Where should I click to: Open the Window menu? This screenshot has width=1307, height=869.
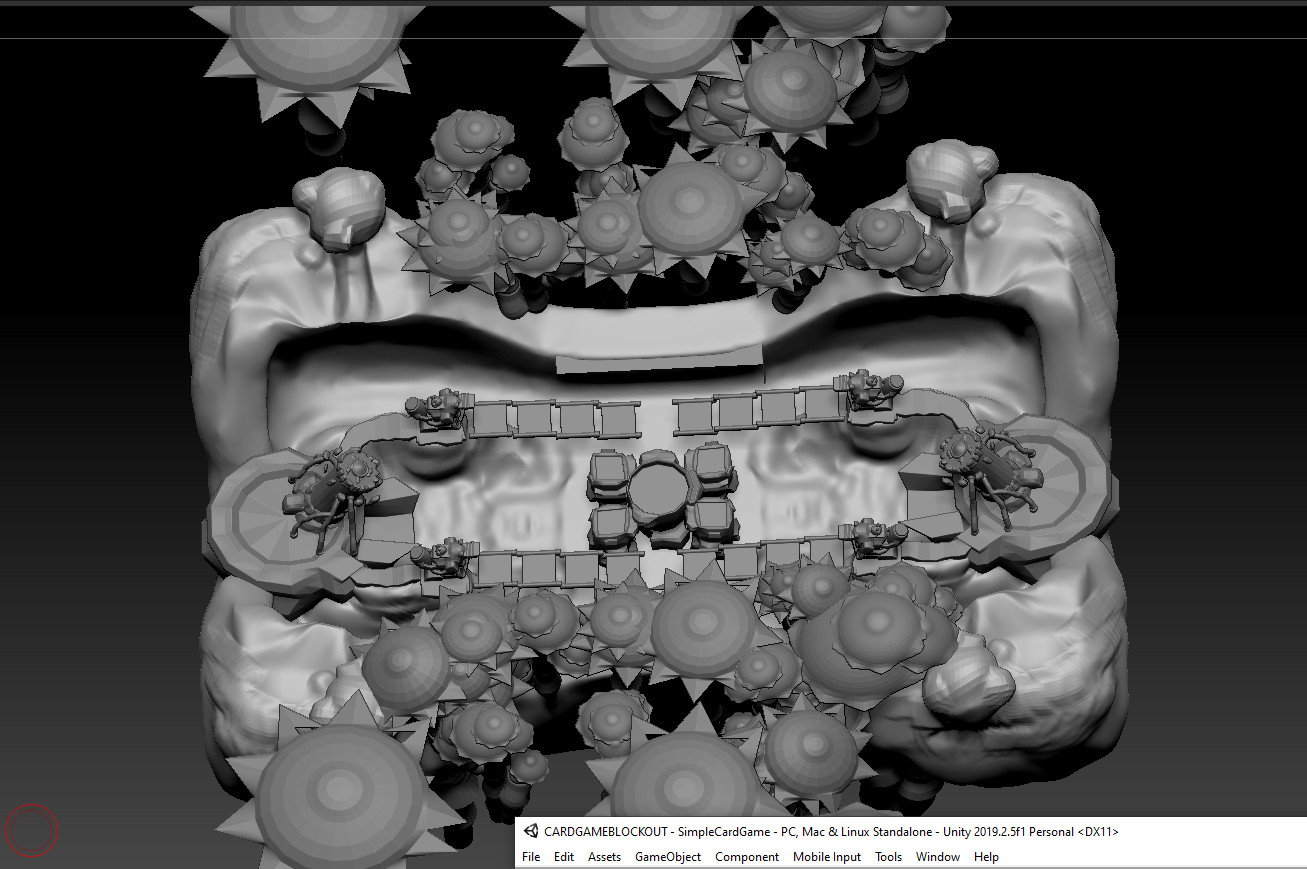click(x=938, y=857)
